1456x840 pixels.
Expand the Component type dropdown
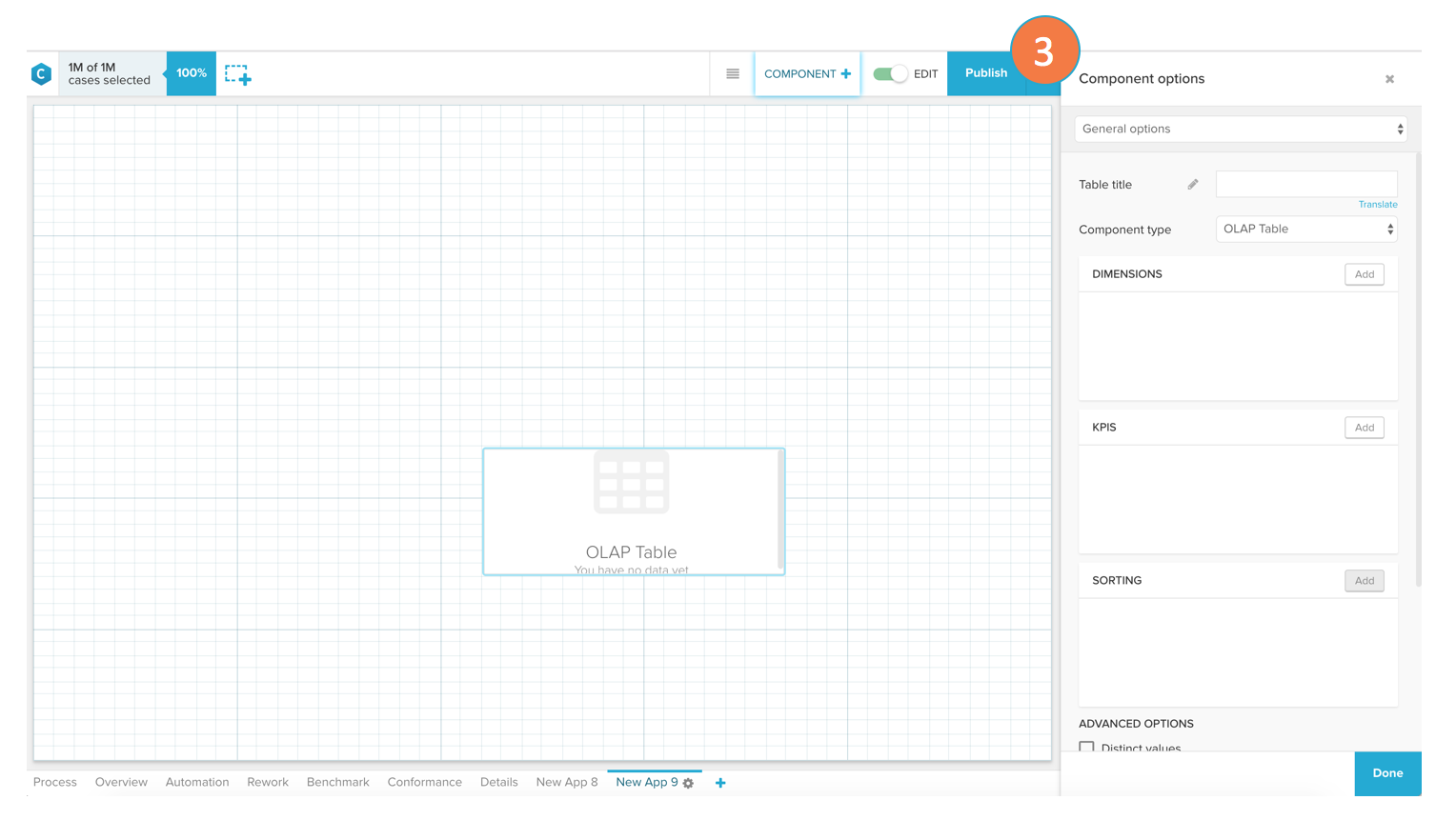click(x=1306, y=230)
